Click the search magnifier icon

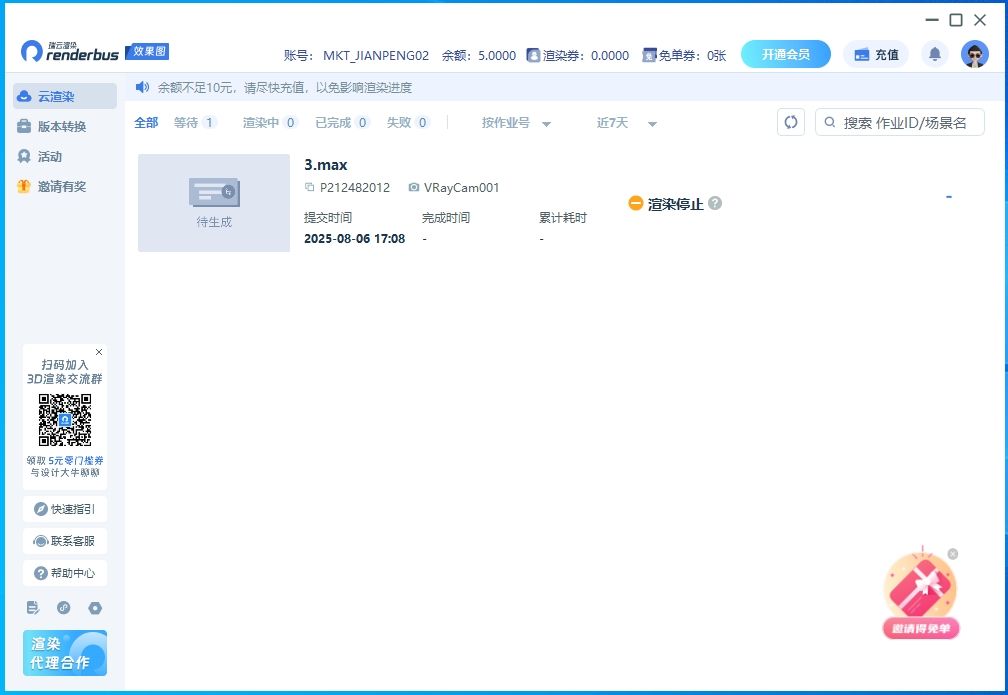(830, 122)
